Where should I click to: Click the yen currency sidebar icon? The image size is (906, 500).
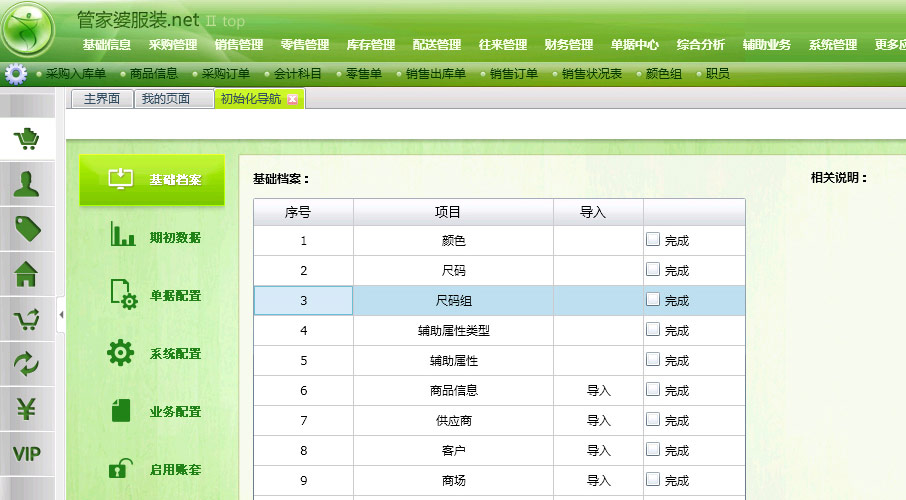pyautogui.click(x=26, y=409)
